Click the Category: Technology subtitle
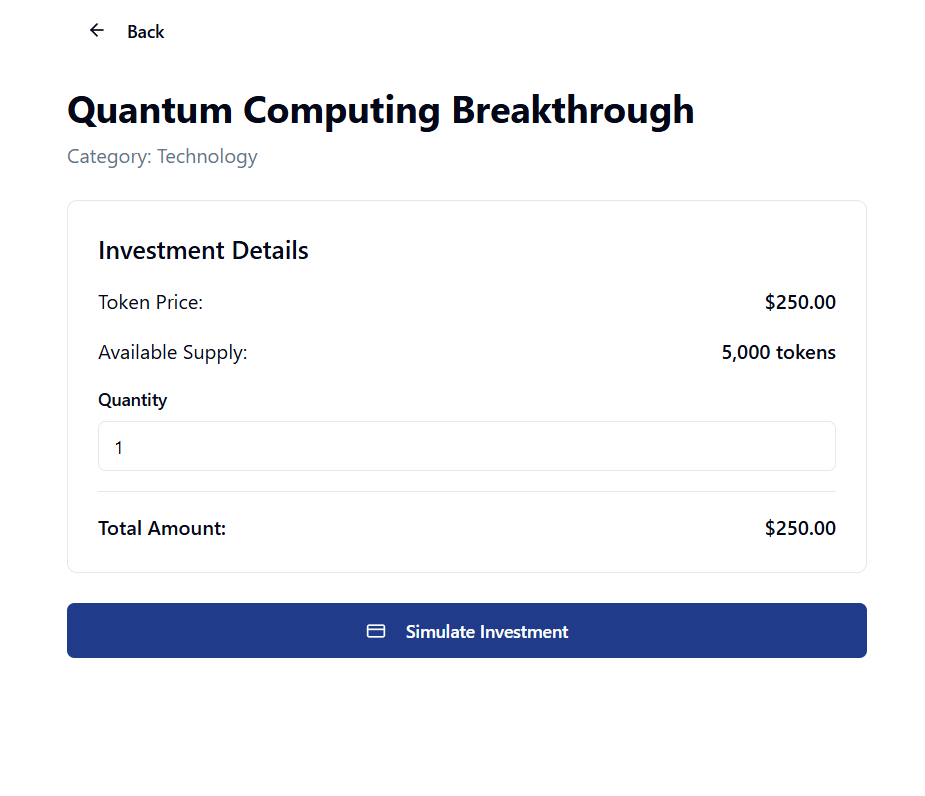The height and width of the screenshot is (796, 925). 162,157
